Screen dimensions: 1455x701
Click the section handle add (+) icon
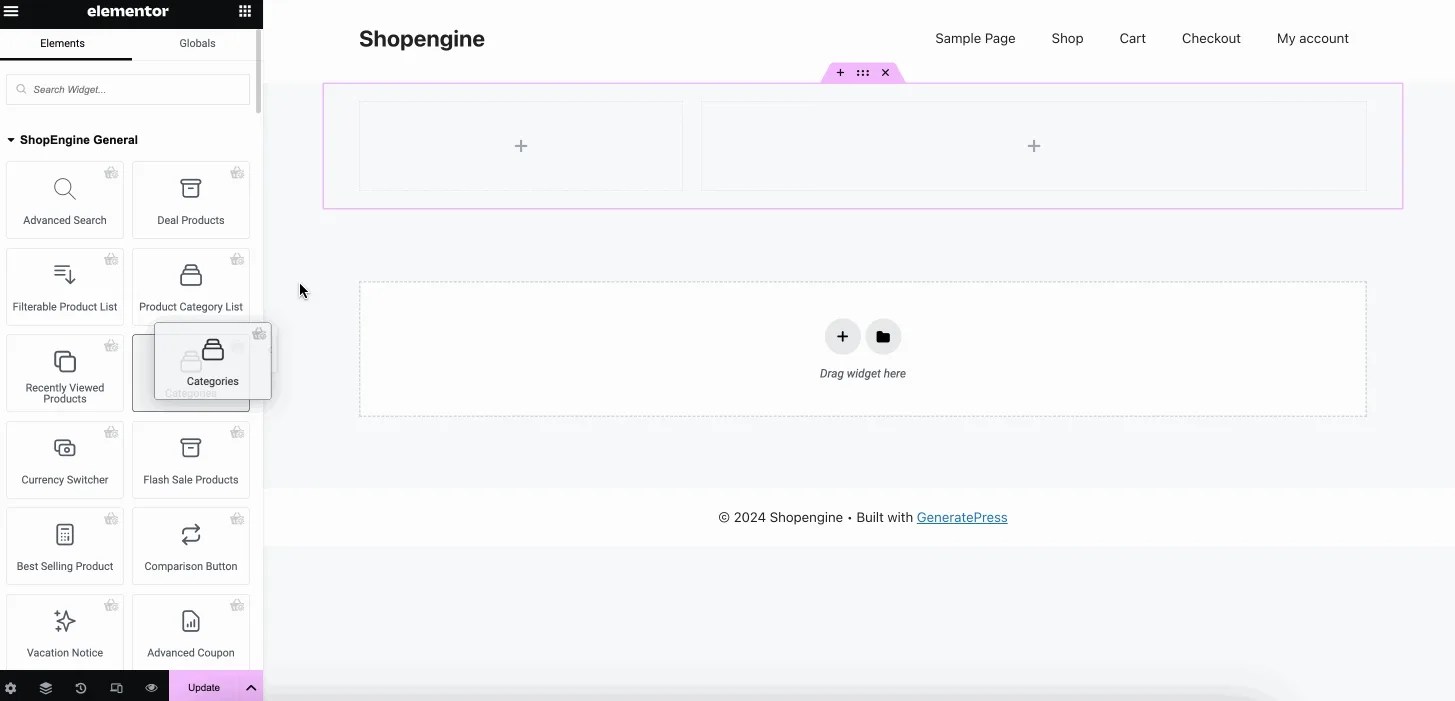click(840, 73)
